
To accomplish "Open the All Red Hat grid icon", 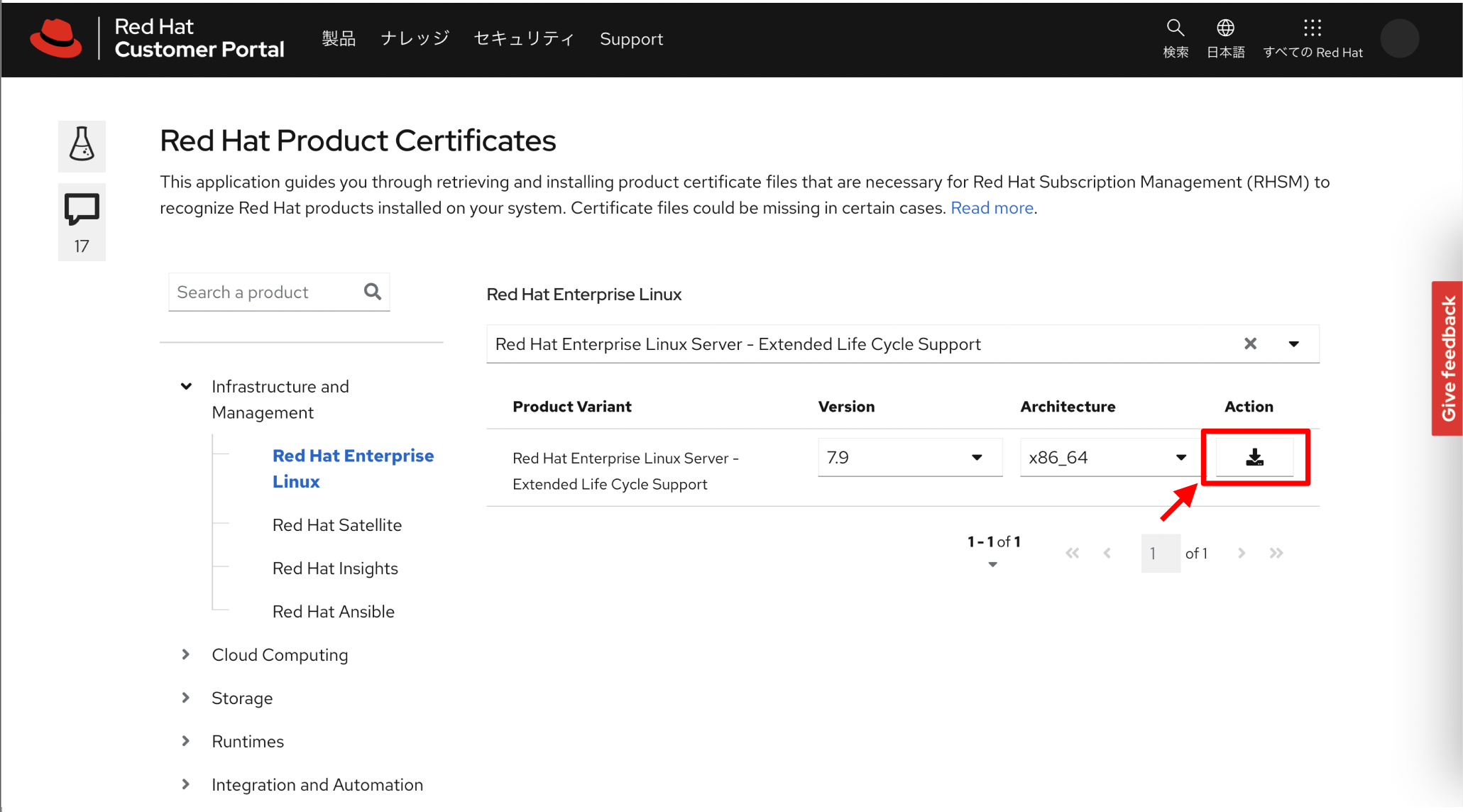I will pos(1312,29).
